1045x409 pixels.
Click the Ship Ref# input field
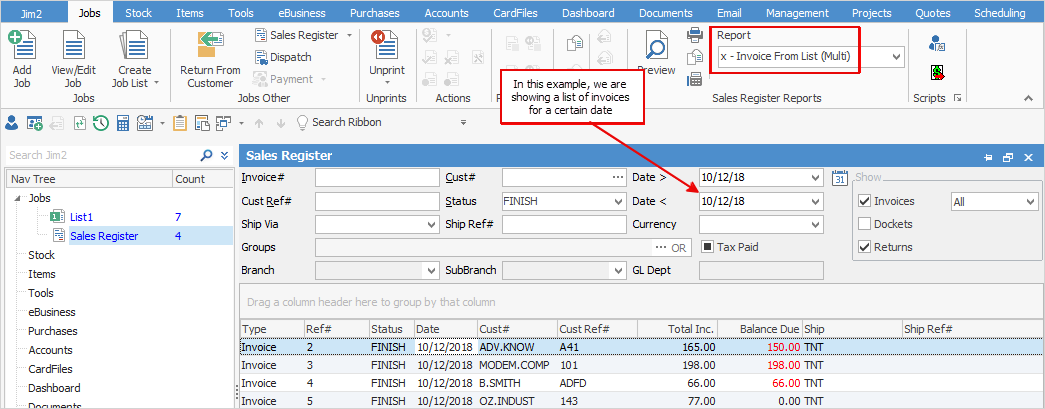[x=564, y=224]
